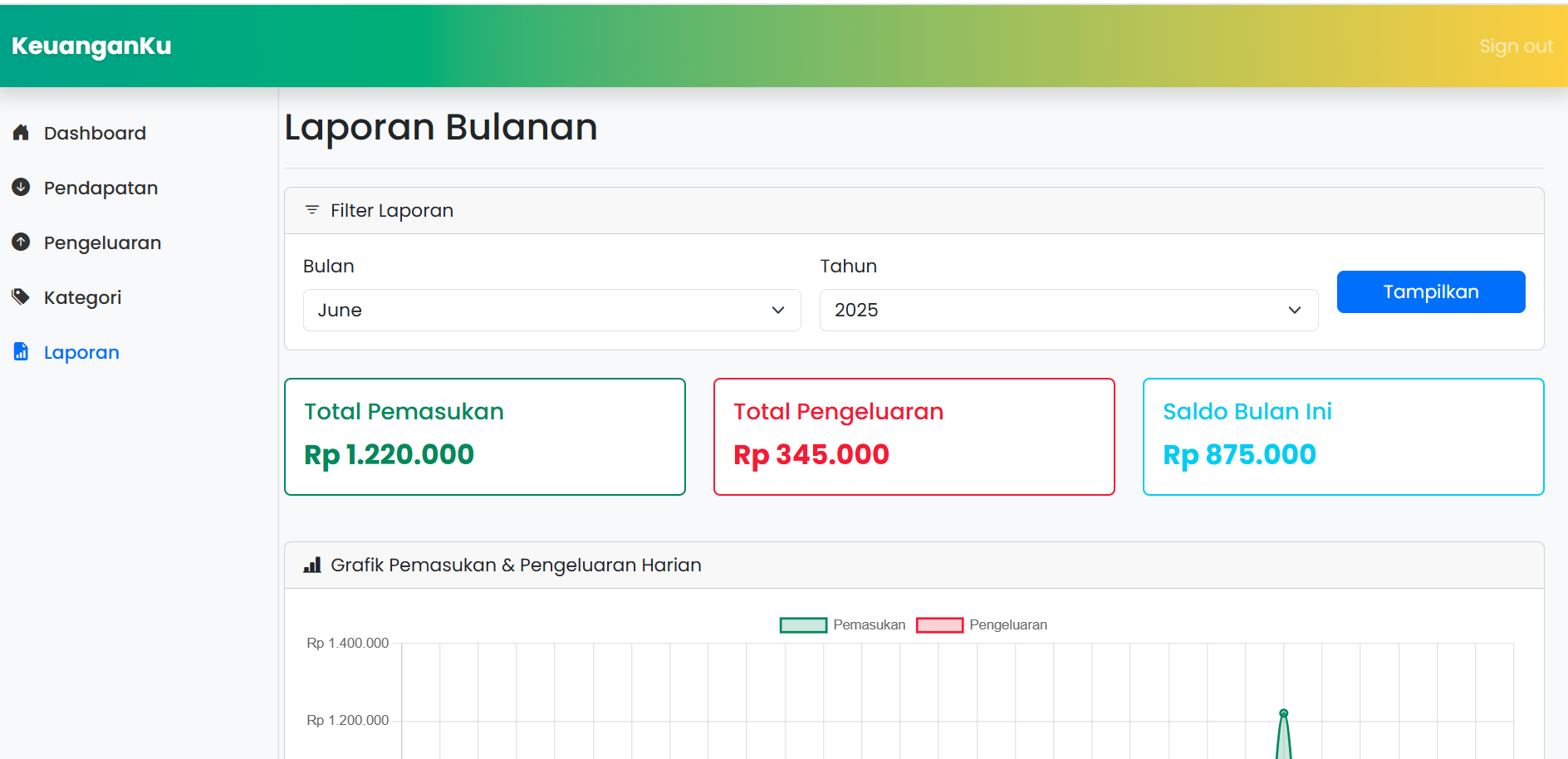Click the Sign out link

(x=1516, y=47)
